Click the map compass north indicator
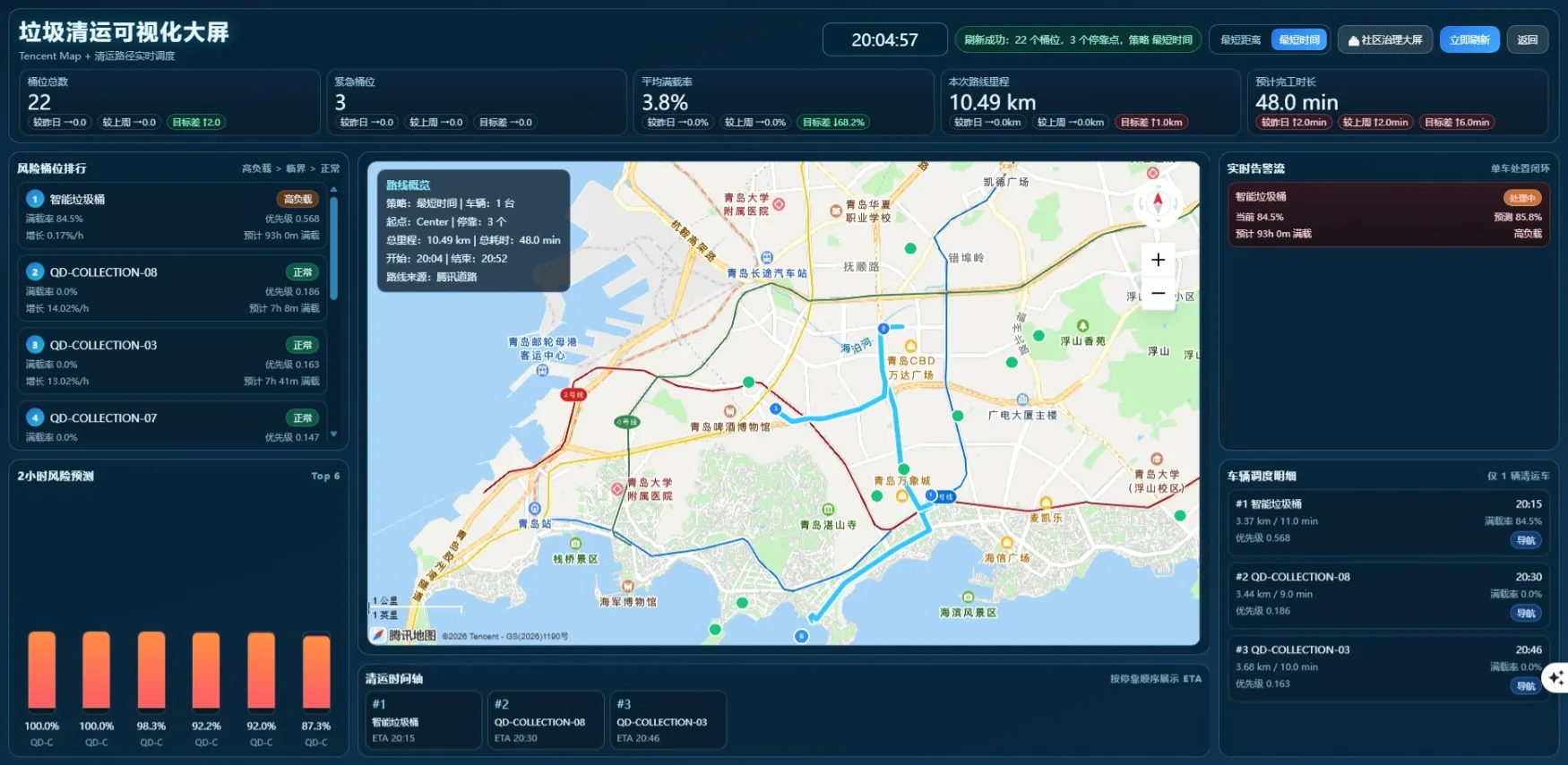Screen dimensions: 1568x765 pos(1158,203)
